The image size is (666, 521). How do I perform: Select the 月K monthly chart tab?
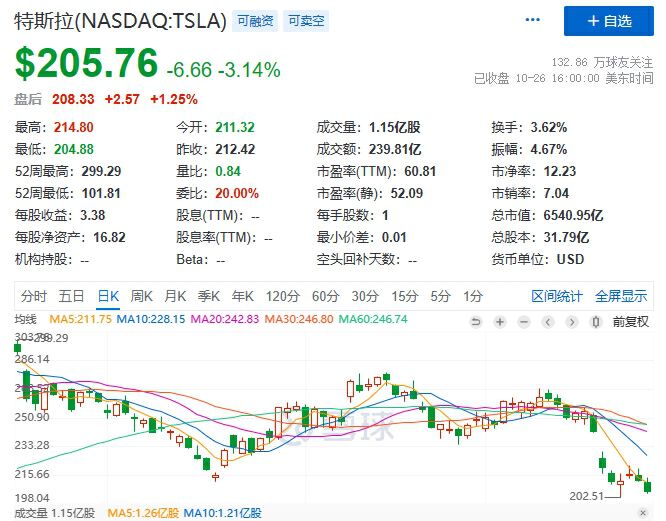[176, 296]
